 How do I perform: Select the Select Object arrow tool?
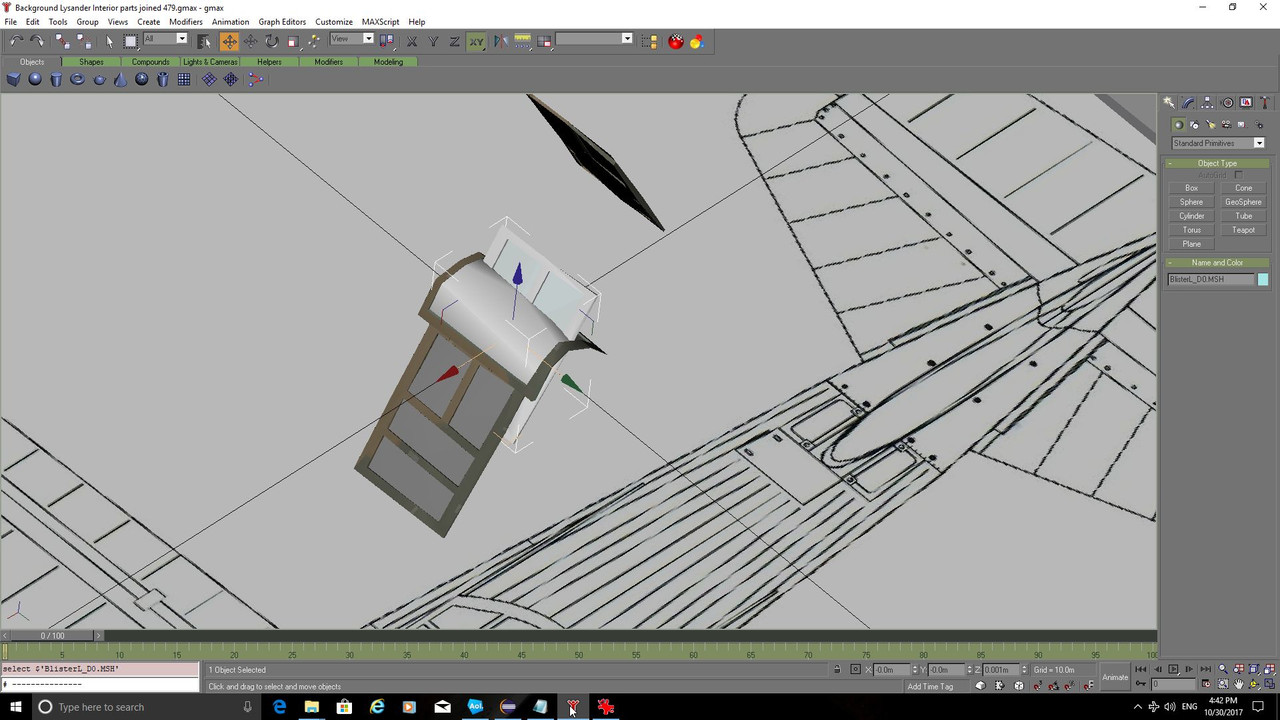tap(109, 41)
